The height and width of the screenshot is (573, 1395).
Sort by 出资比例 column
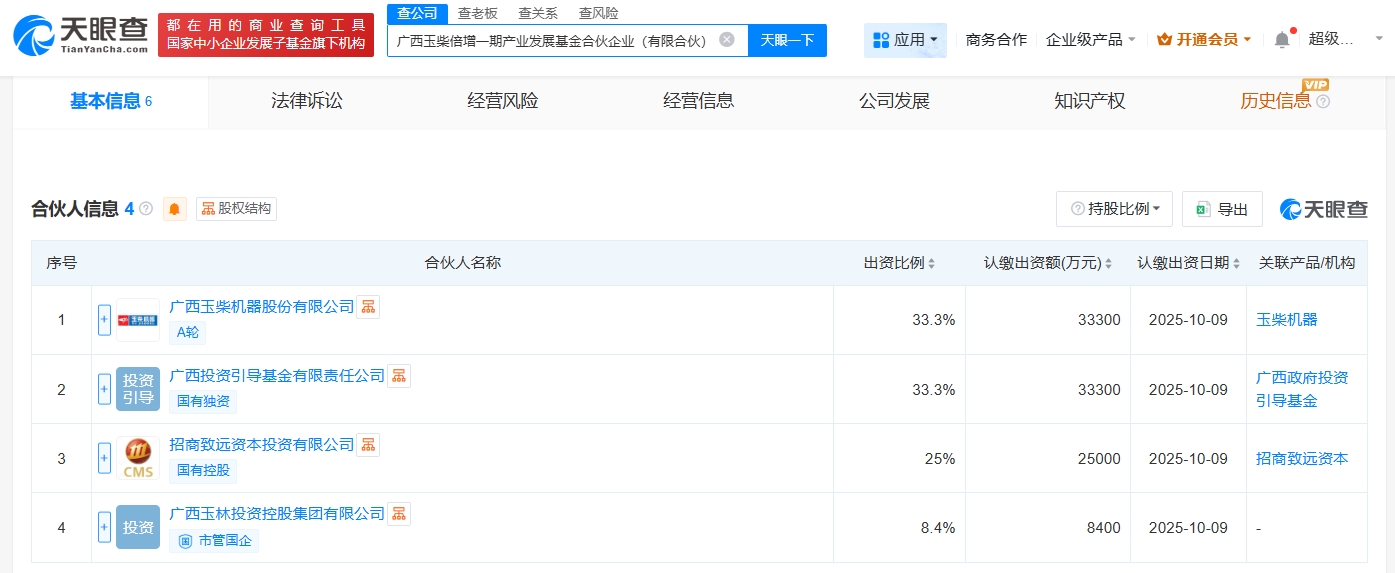click(931, 264)
